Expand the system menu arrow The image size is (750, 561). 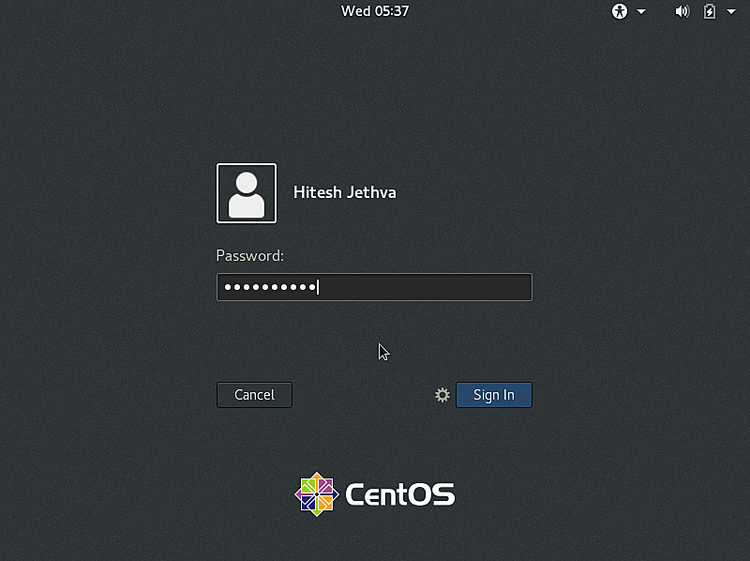tap(731, 11)
